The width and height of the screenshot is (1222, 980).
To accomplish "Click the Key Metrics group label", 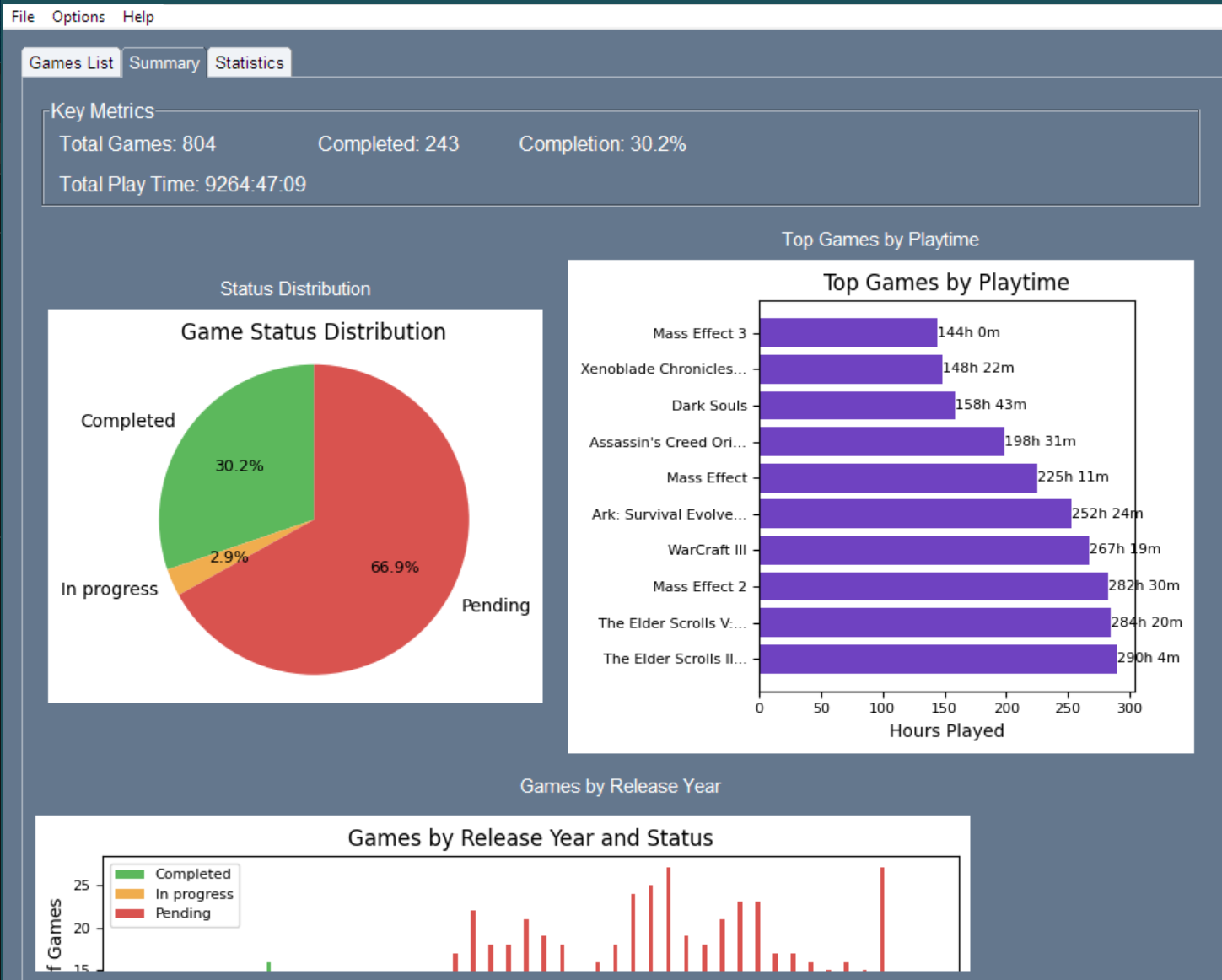I will [x=102, y=111].
